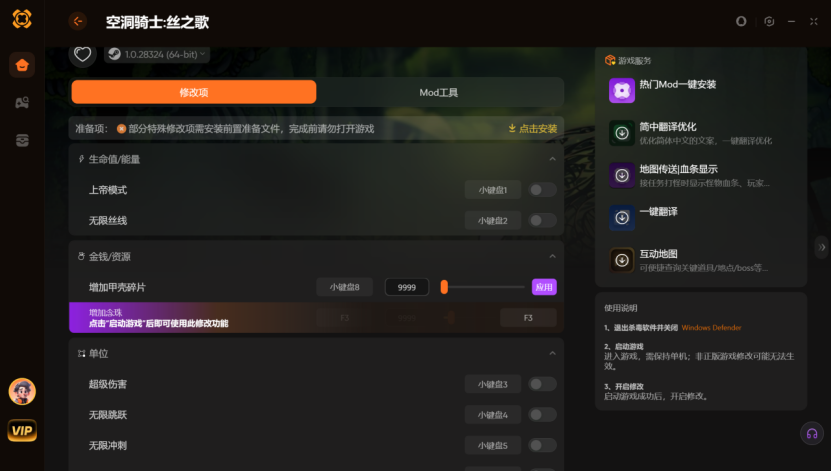This screenshot has height=471, width=831.
Task: Select the 地图传送|血条显示 service title
Action: pyautogui.click(x=678, y=169)
